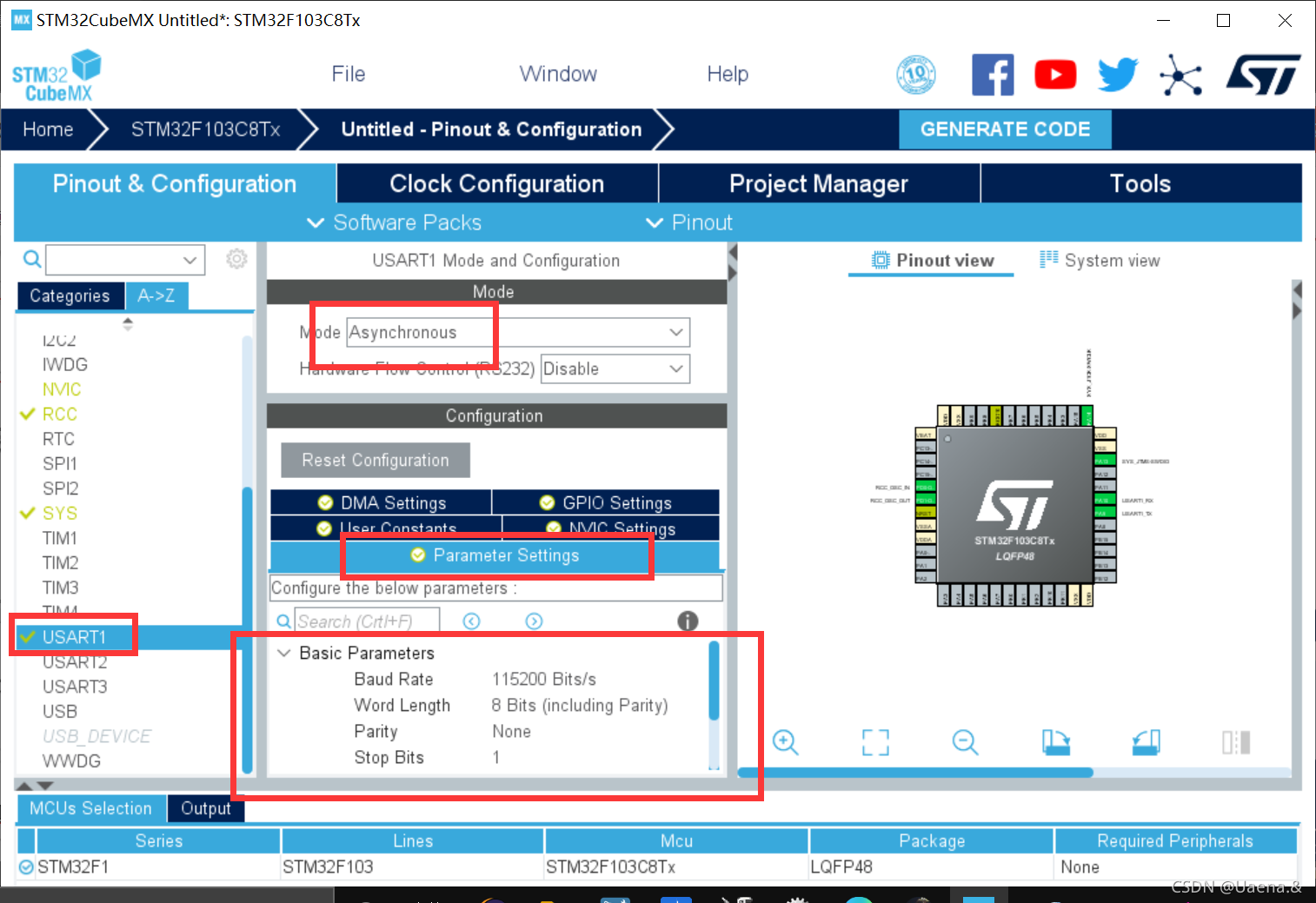Select NVIC in peripheral list
The image size is (1316, 903).
[x=62, y=389]
